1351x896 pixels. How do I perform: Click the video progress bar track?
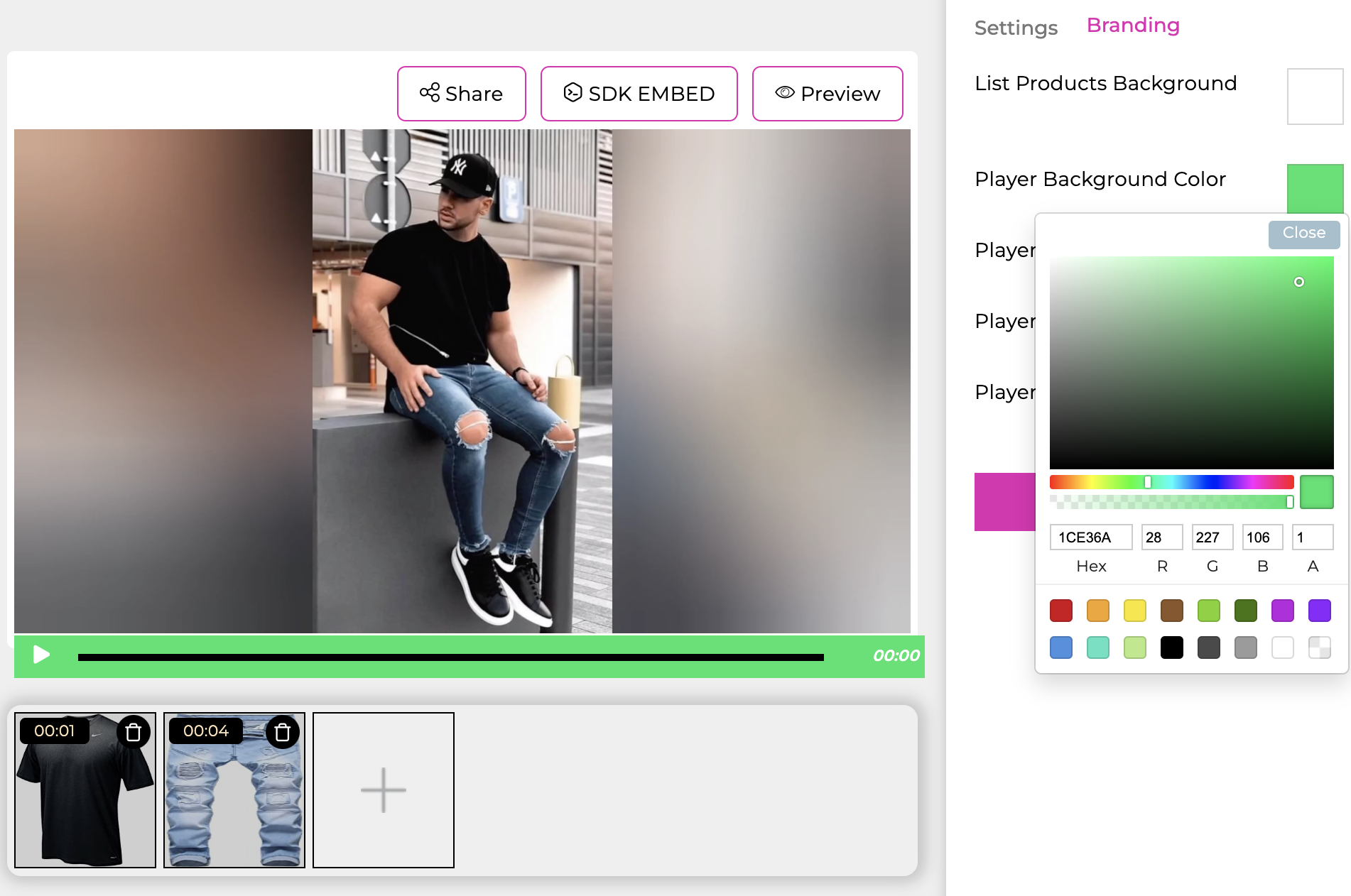pos(451,657)
